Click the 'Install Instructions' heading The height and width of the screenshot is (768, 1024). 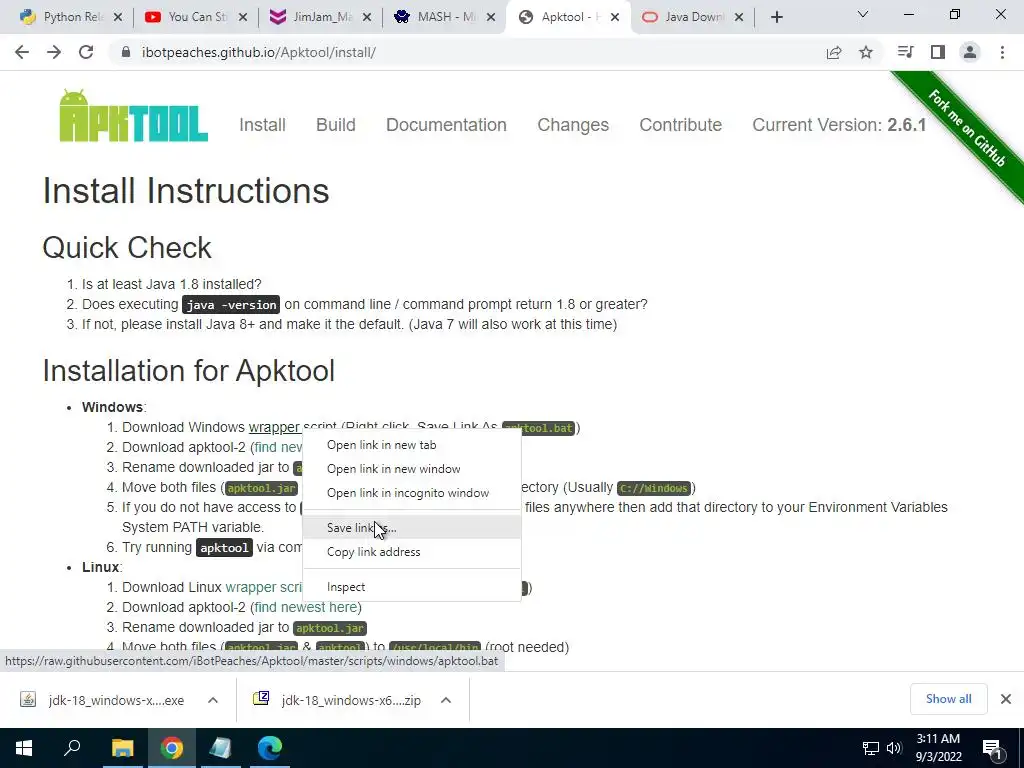(186, 191)
